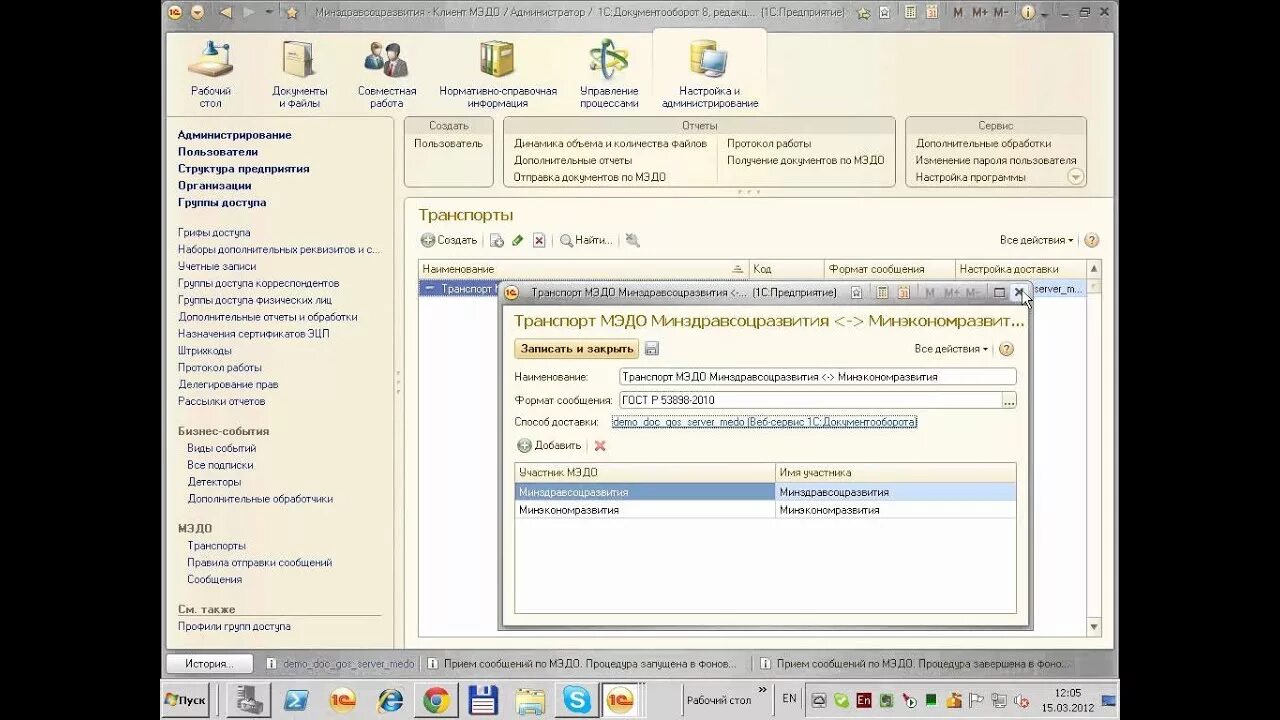Click the EN language indicator in the taskbar
The width and height of the screenshot is (1280, 720).
tap(789, 698)
